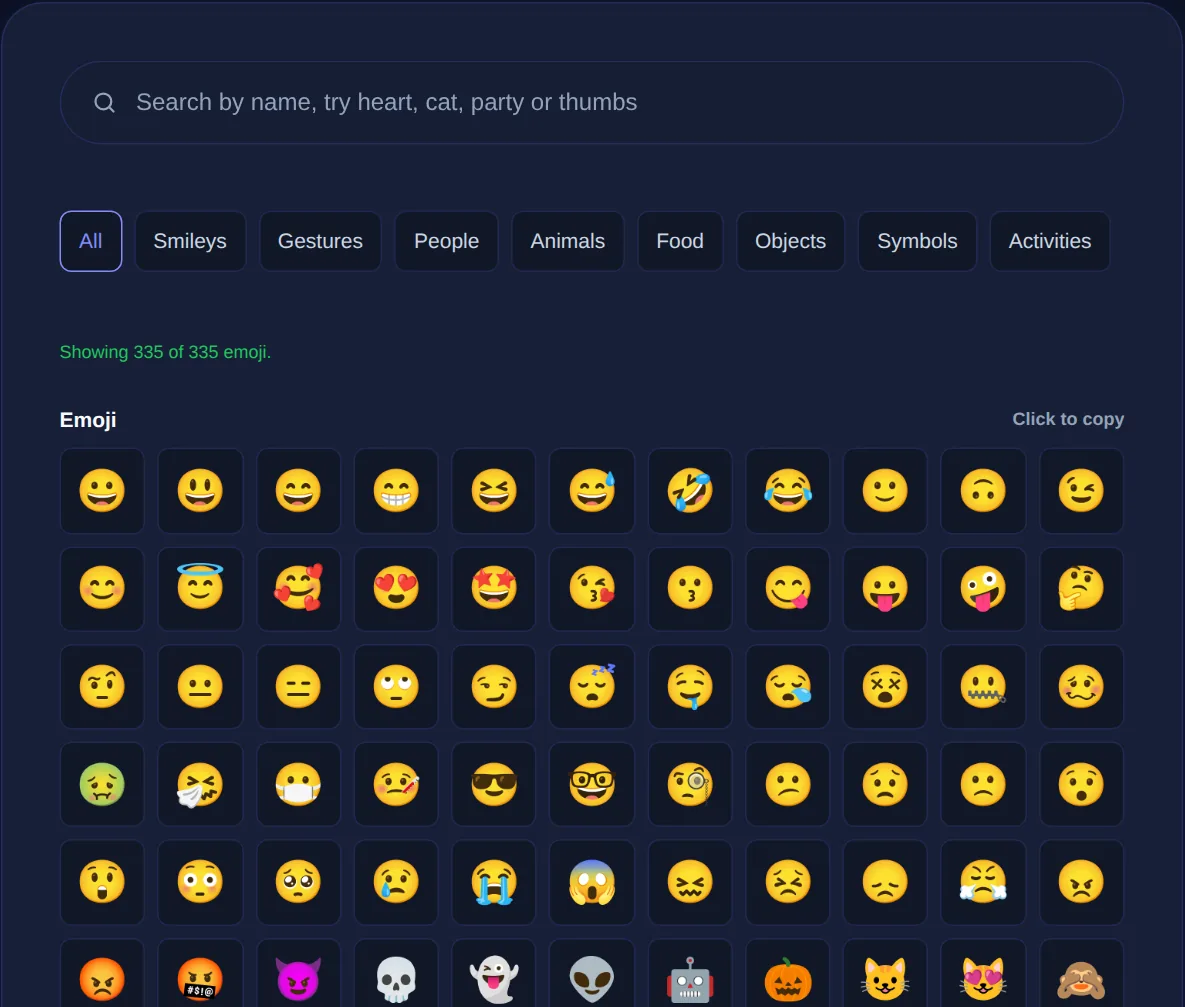Copy the dizzy X-eyes face emoji

pos(885,686)
